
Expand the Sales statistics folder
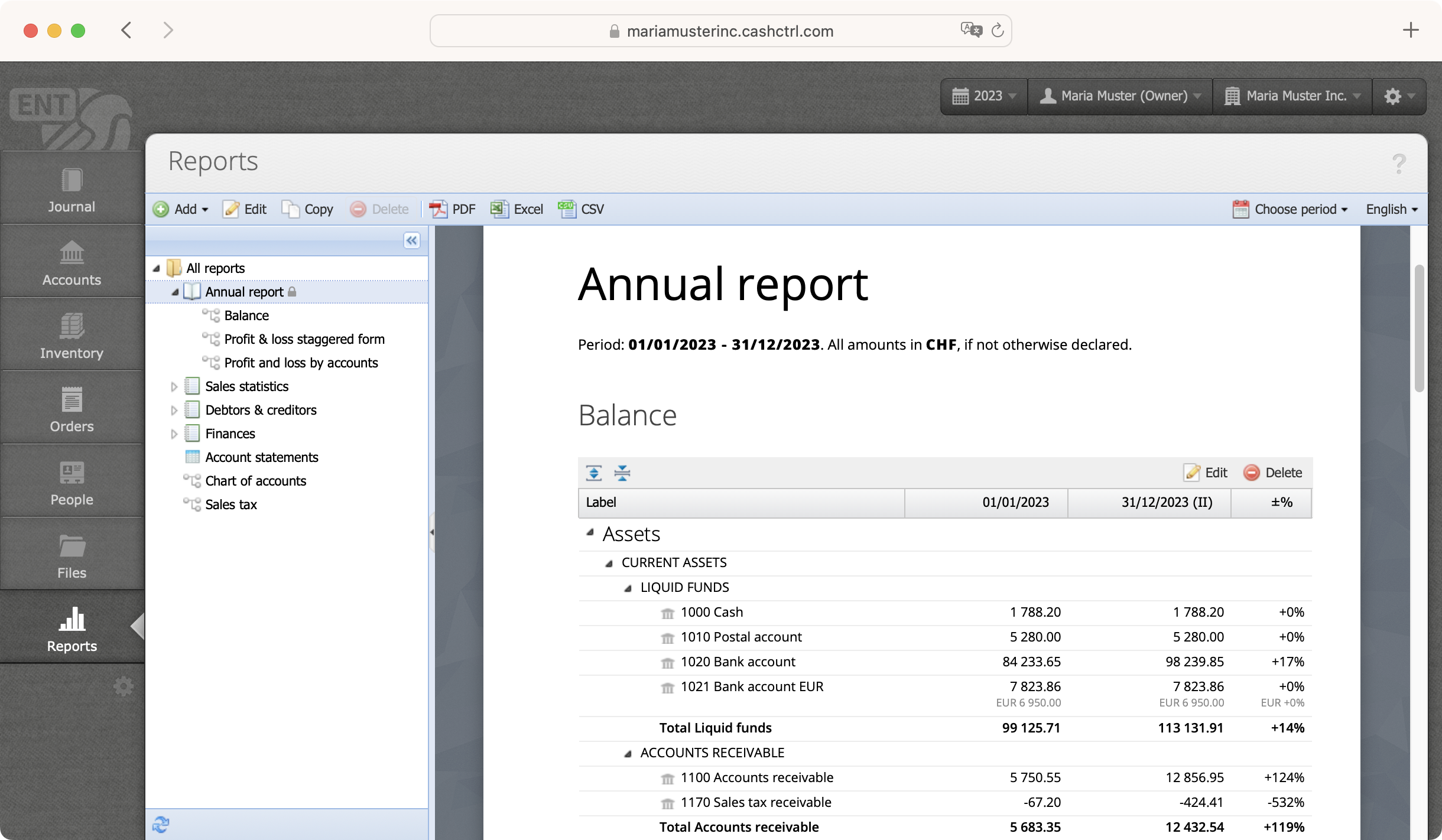tap(174, 387)
